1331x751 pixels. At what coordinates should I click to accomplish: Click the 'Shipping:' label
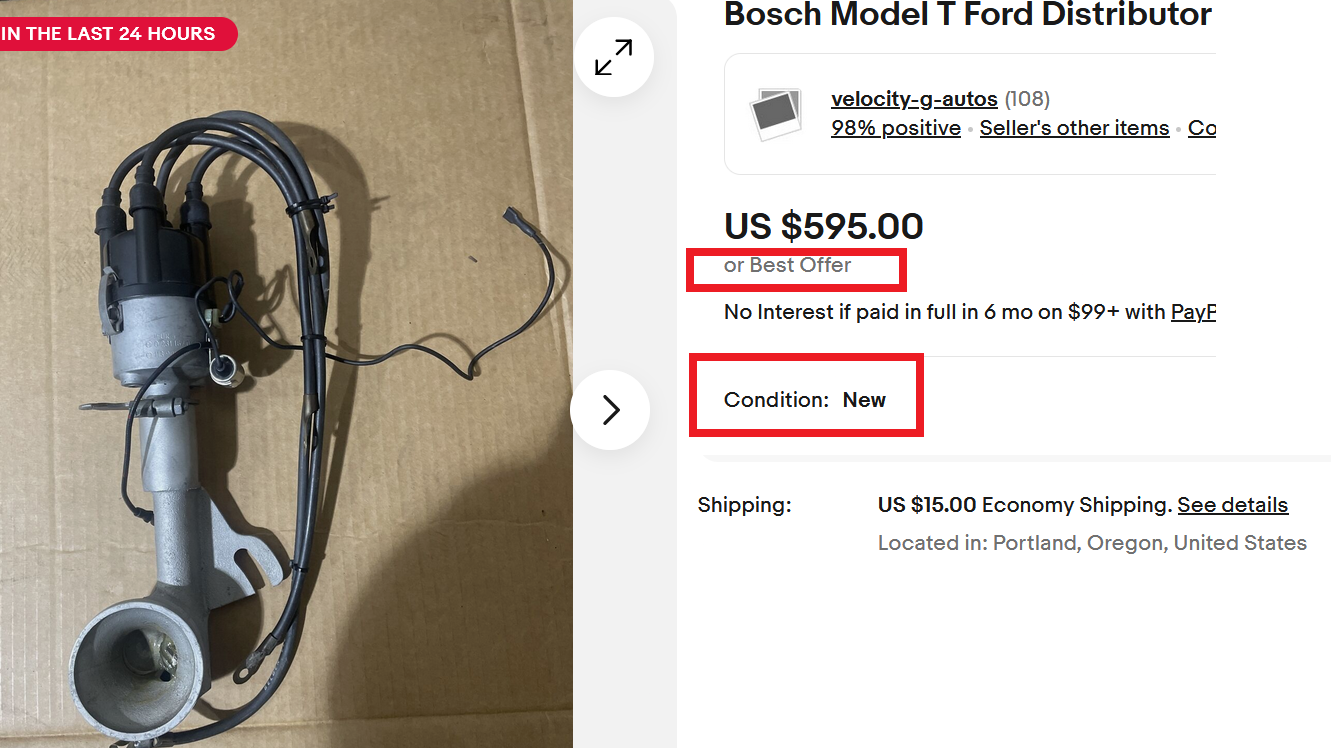pyautogui.click(x=744, y=505)
